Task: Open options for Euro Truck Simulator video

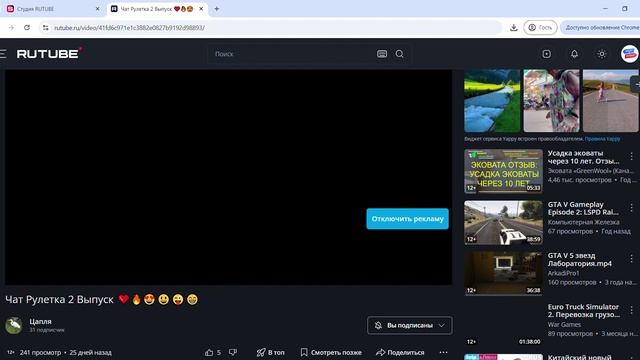Action: [631, 310]
